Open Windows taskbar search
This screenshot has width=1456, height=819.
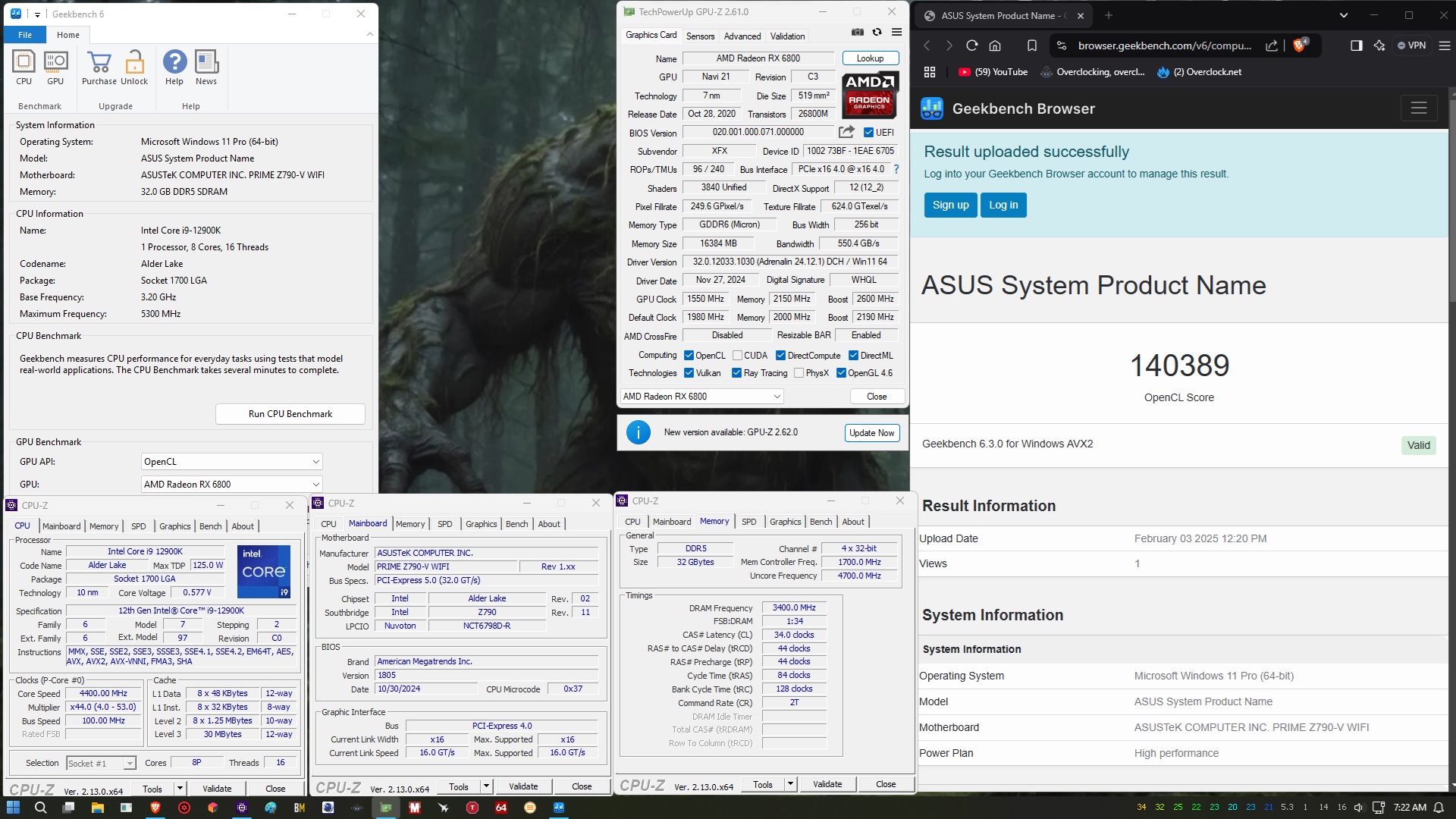[x=41, y=808]
